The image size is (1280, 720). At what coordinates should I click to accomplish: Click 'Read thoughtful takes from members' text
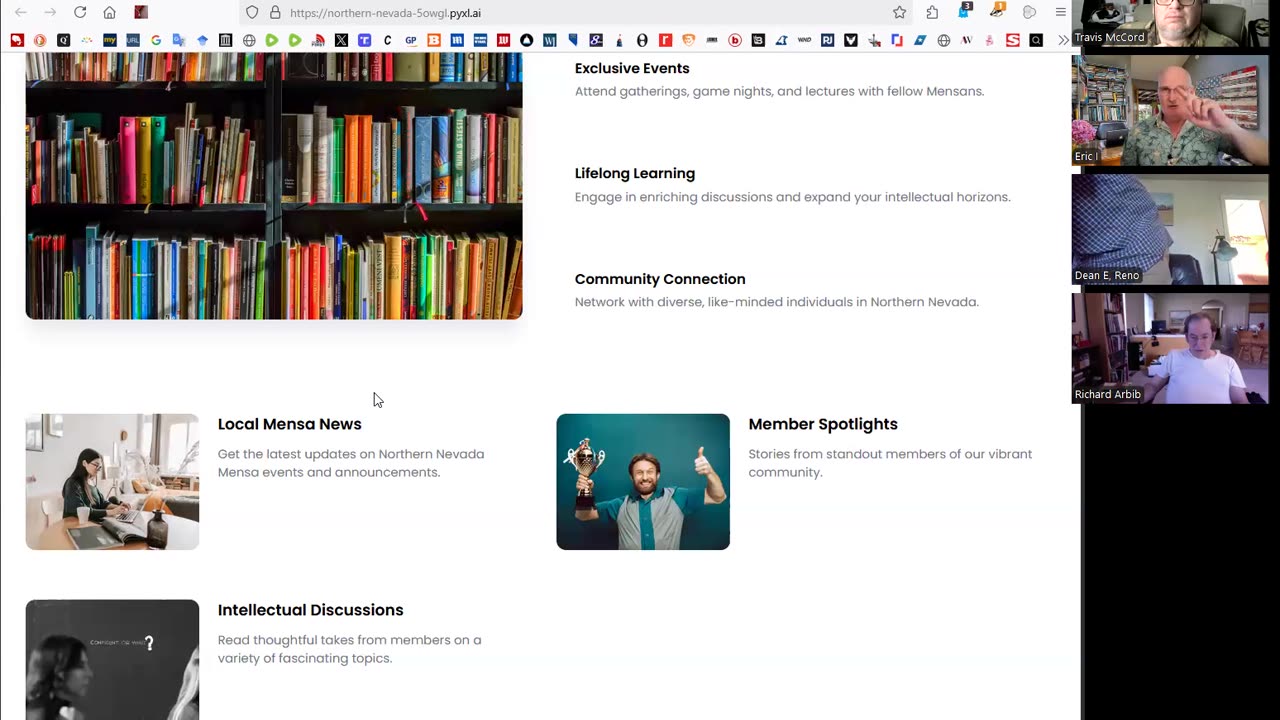(350, 649)
